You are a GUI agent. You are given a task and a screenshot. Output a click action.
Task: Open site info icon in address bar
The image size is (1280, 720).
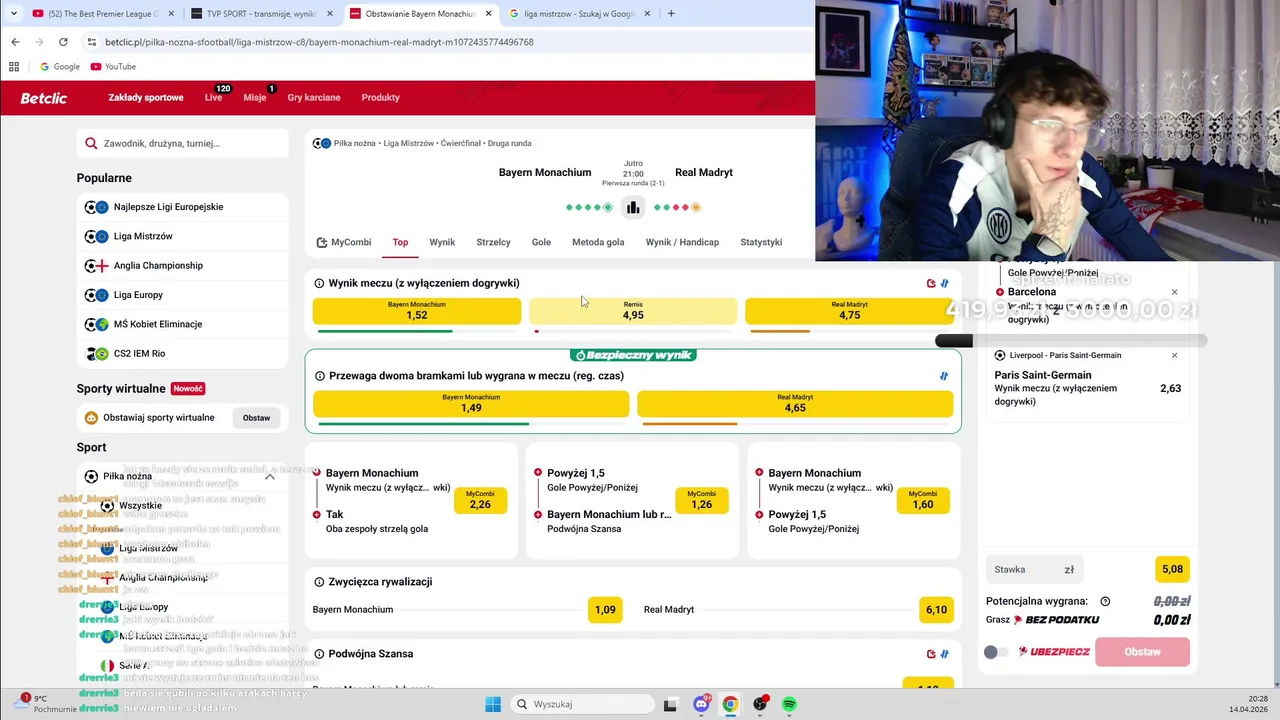[x=92, y=42]
